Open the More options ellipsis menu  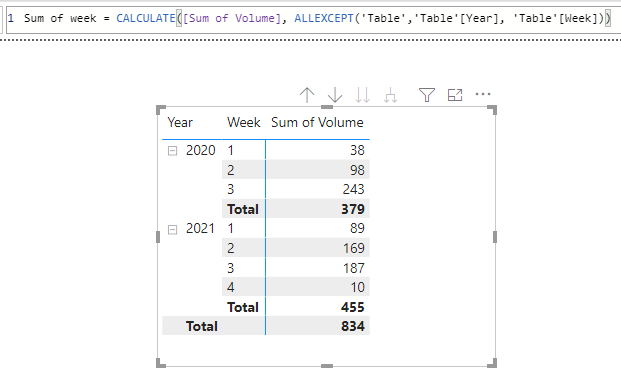click(x=483, y=94)
